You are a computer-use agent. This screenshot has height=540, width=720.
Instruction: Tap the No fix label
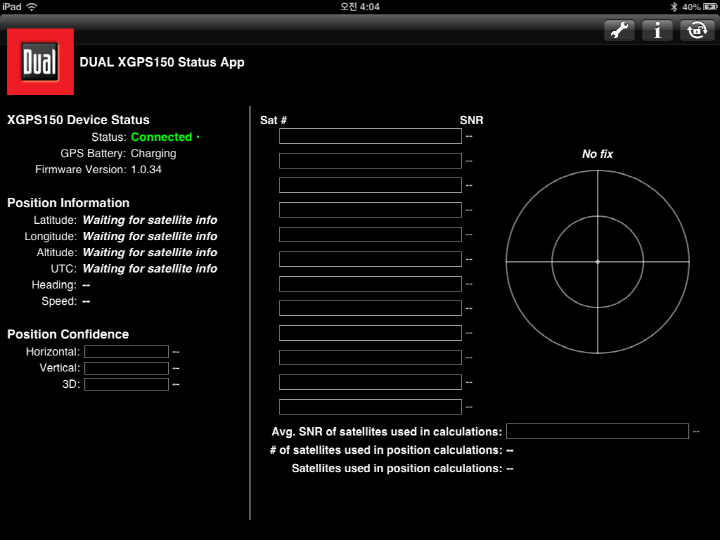click(597, 154)
